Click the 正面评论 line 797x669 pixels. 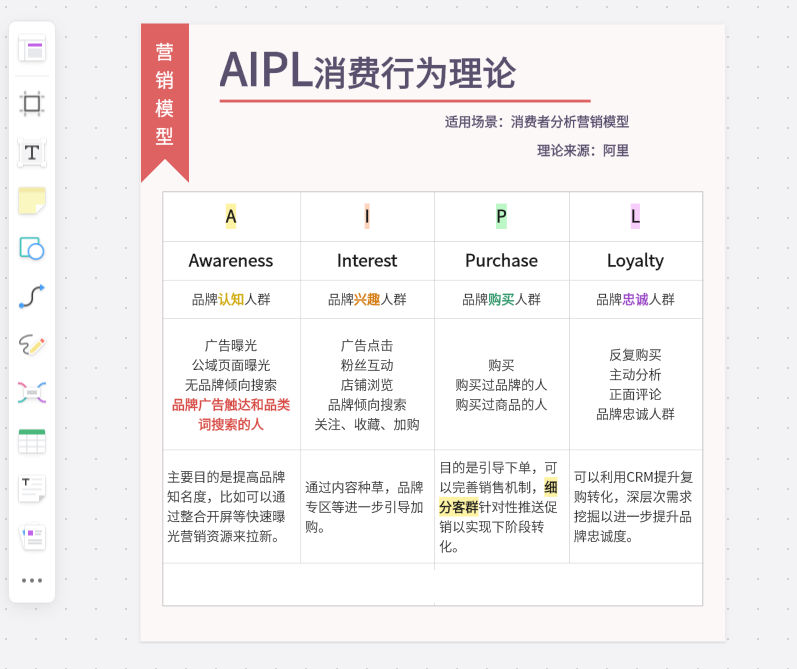(635, 394)
